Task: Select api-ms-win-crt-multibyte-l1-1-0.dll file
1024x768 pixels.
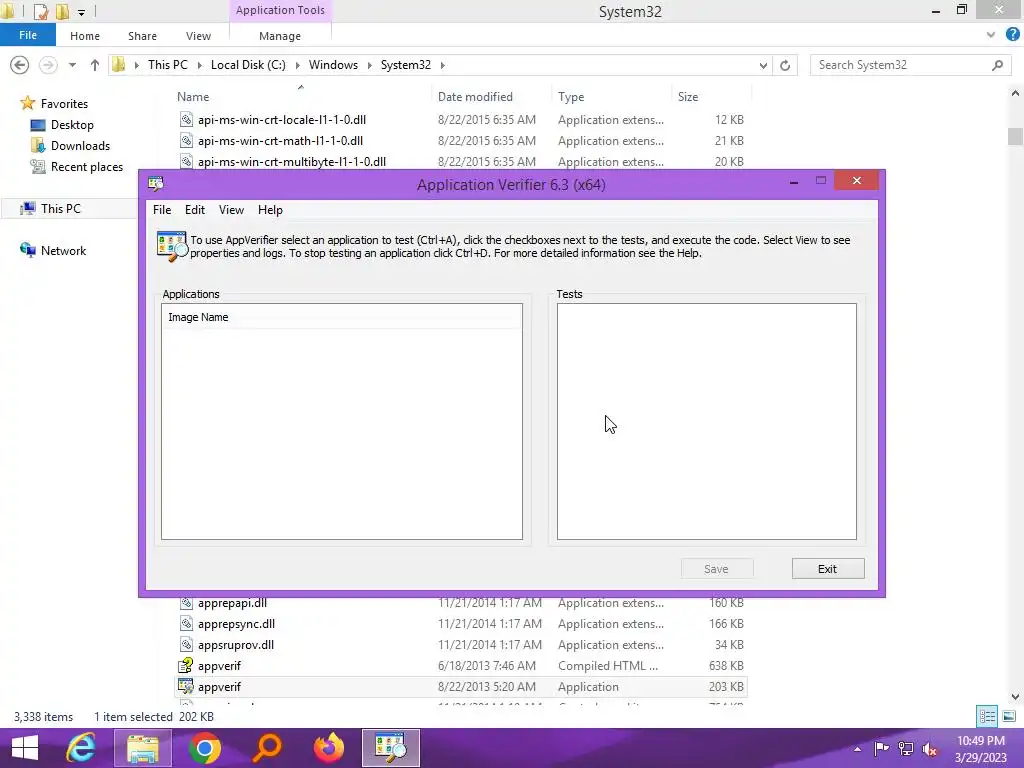Action: pyautogui.click(x=291, y=161)
